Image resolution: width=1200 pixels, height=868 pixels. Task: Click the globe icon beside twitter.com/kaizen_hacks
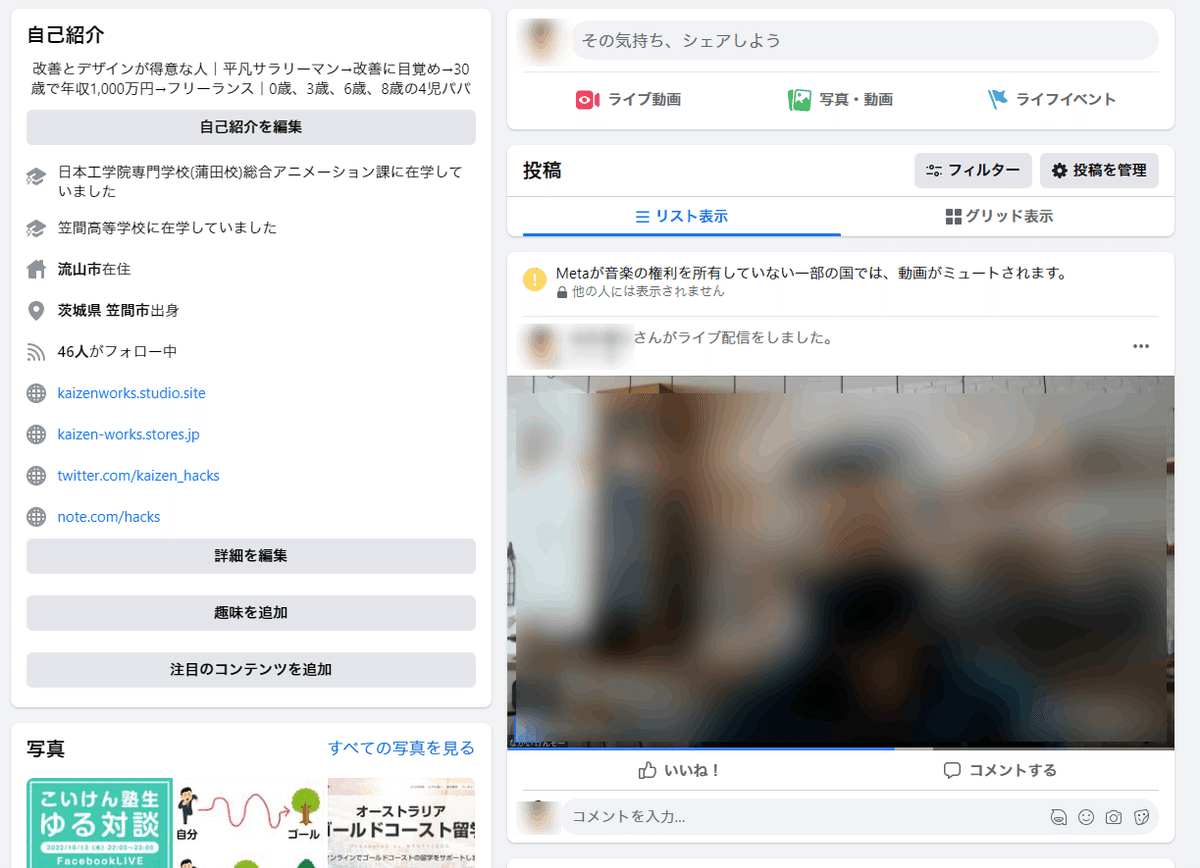pyautogui.click(x=36, y=476)
